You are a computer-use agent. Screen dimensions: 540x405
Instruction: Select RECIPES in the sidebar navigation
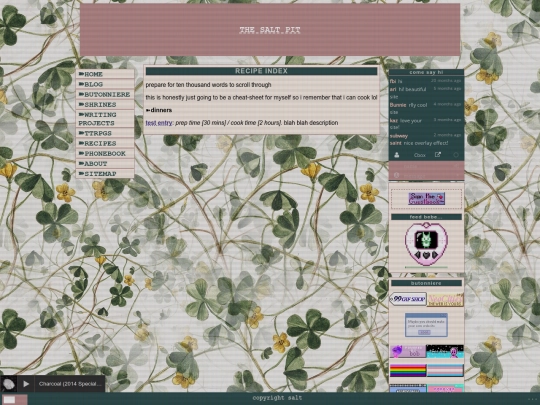tap(105, 143)
